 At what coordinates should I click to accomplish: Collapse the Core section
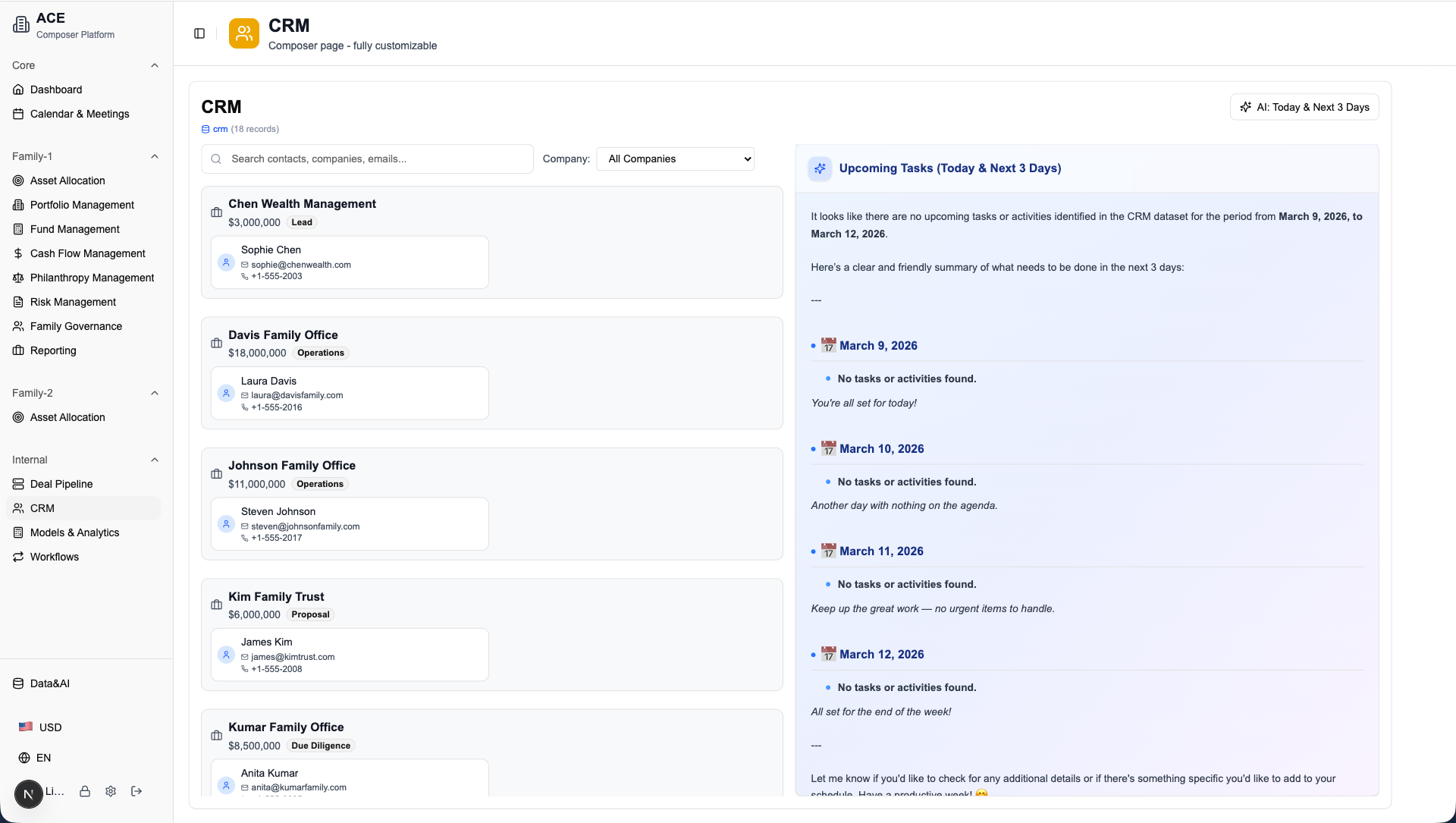155,65
